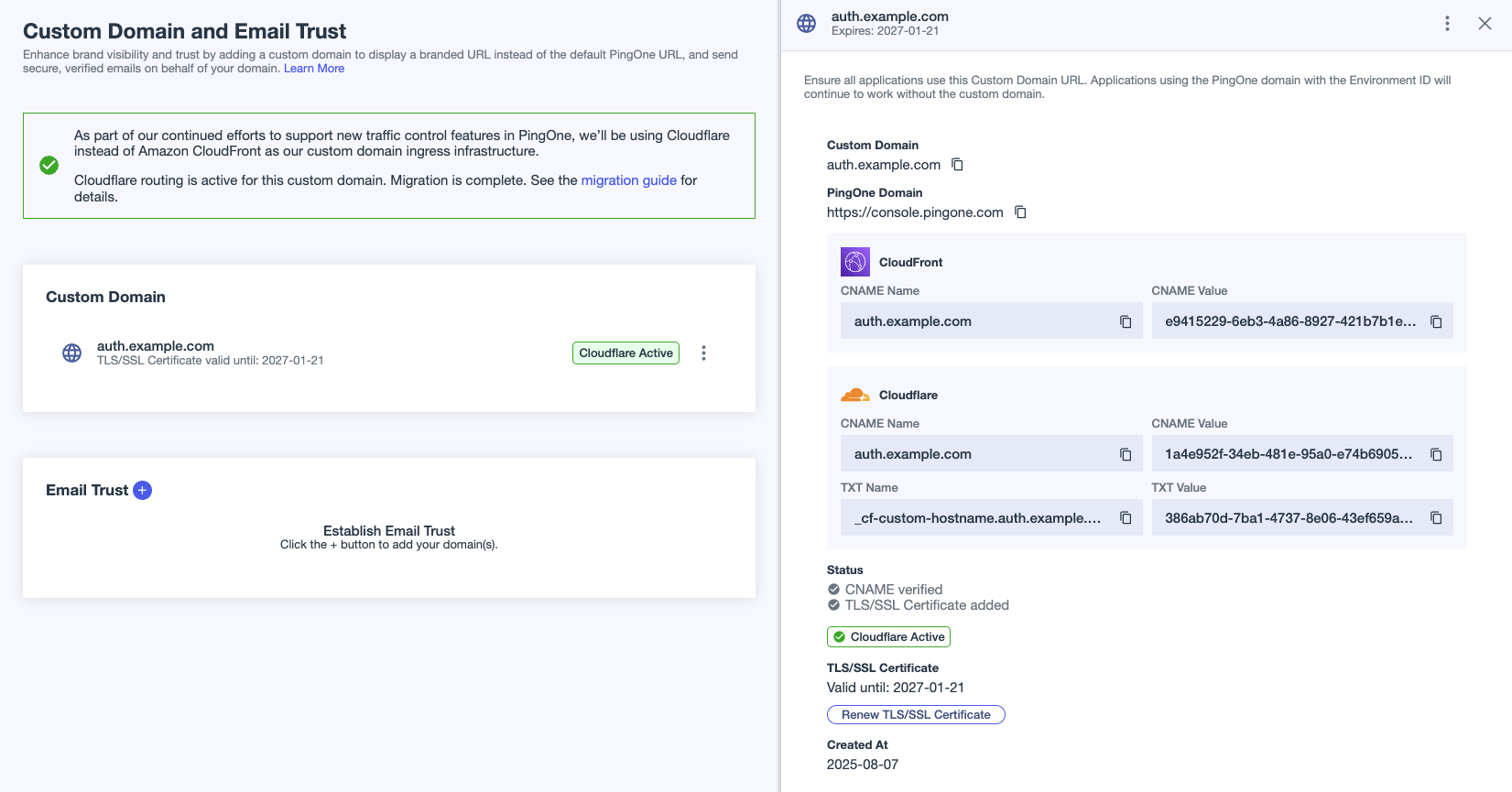
Task: Click the green checkmark in migration notice
Action: tap(49, 166)
